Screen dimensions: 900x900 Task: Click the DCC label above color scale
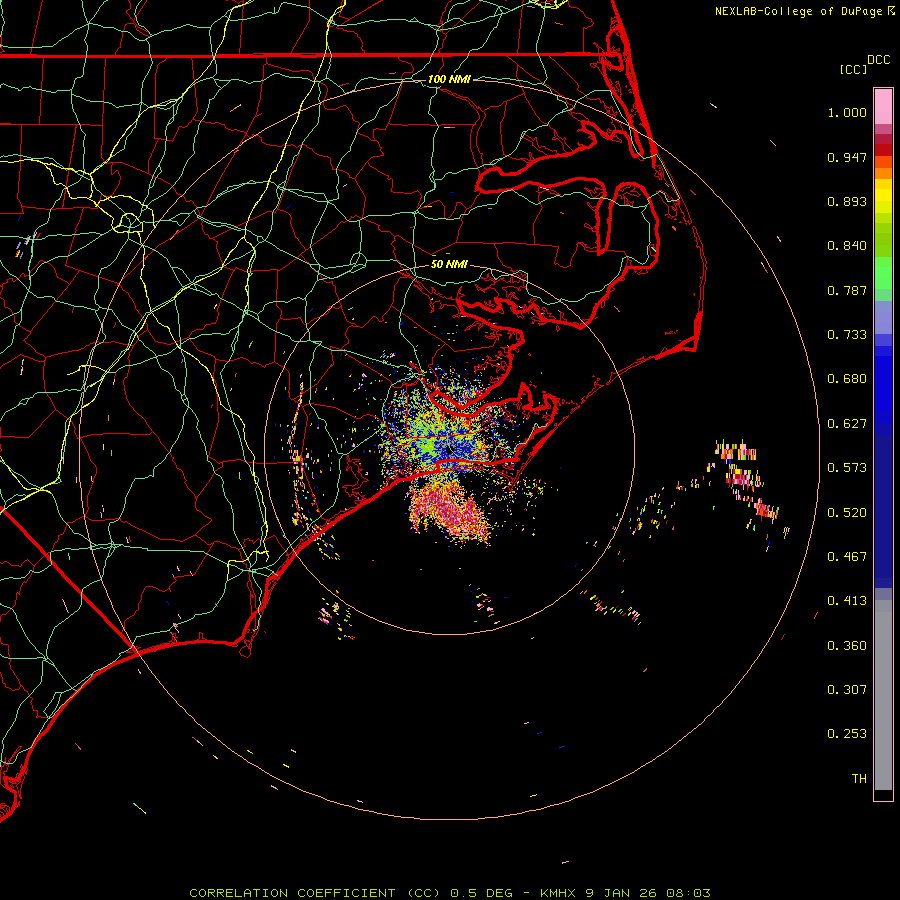(879, 60)
